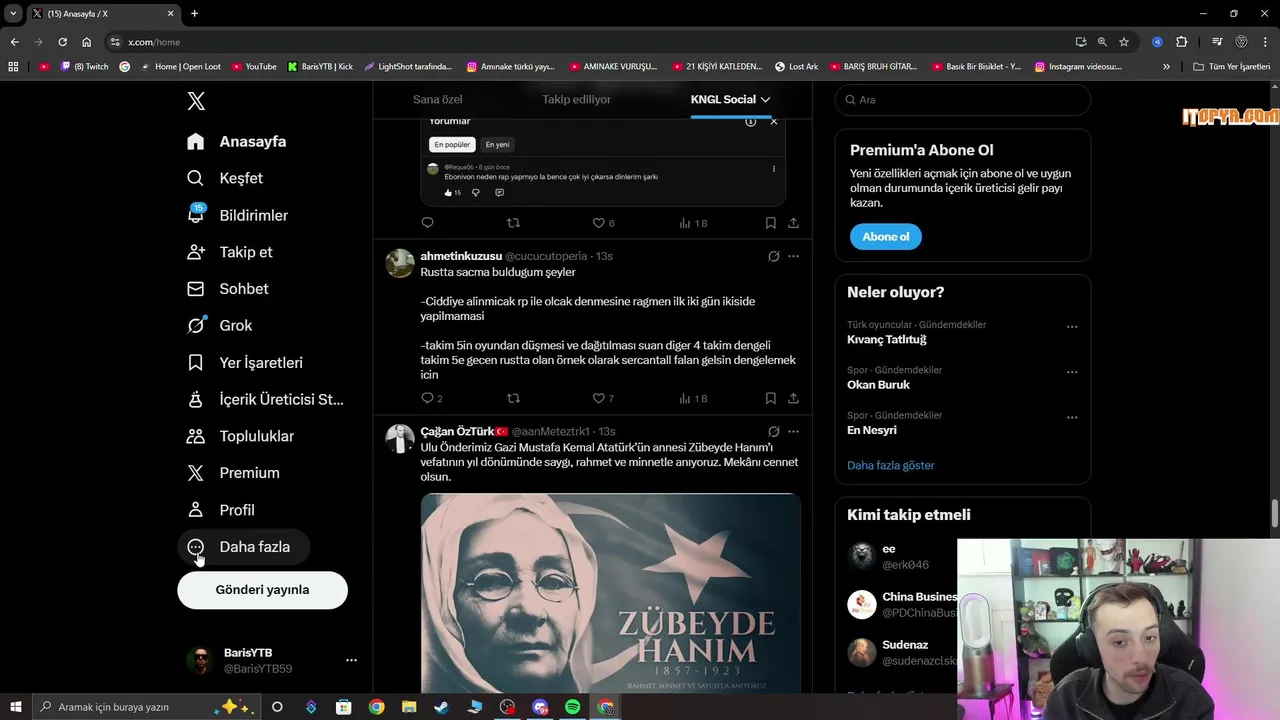Screen dimensions: 1280x720
Task: Click Grok icon on ahmetinkuzusu's post
Action: 773,256
